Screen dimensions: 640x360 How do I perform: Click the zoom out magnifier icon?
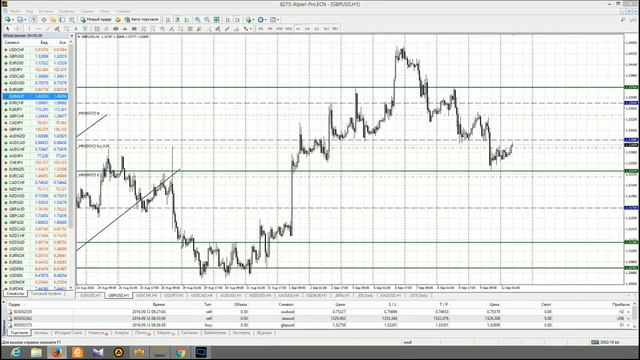coord(207,19)
